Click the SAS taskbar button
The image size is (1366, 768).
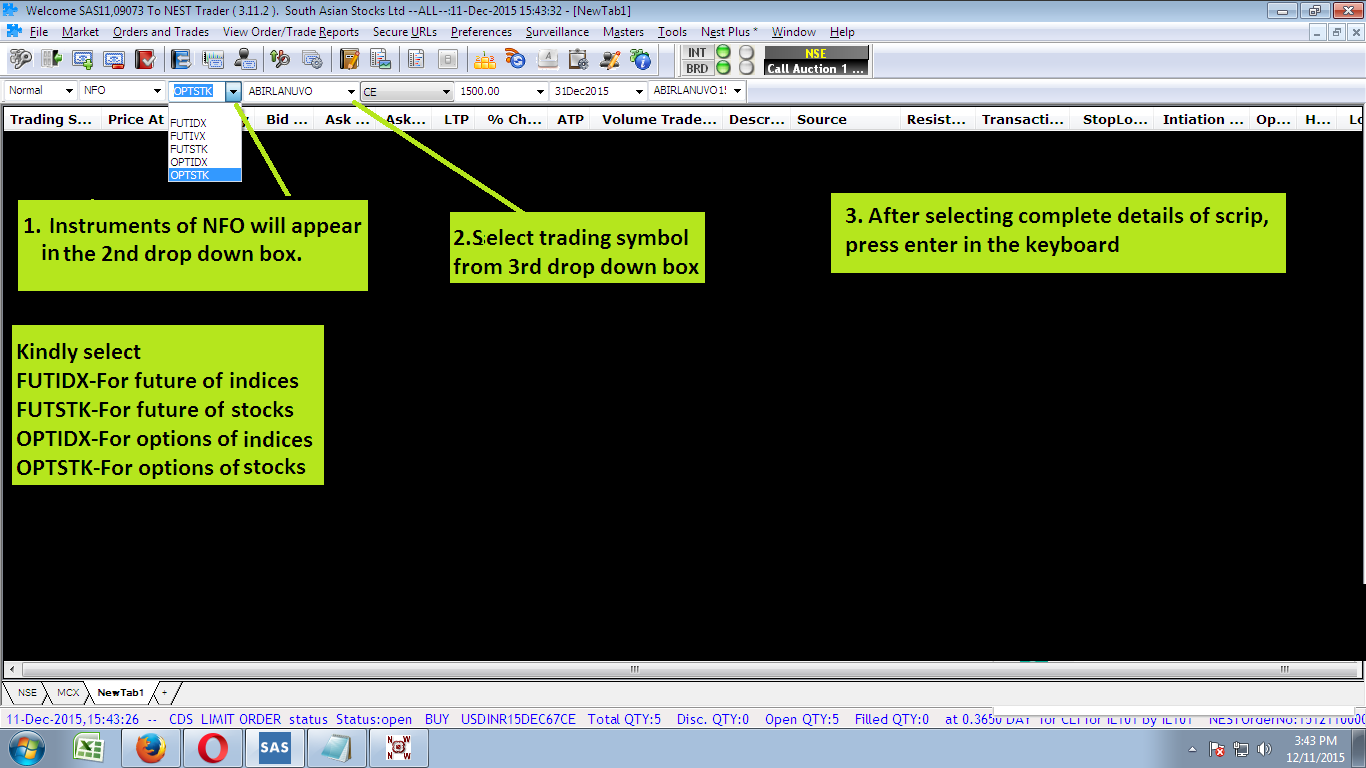pyautogui.click(x=273, y=748)
